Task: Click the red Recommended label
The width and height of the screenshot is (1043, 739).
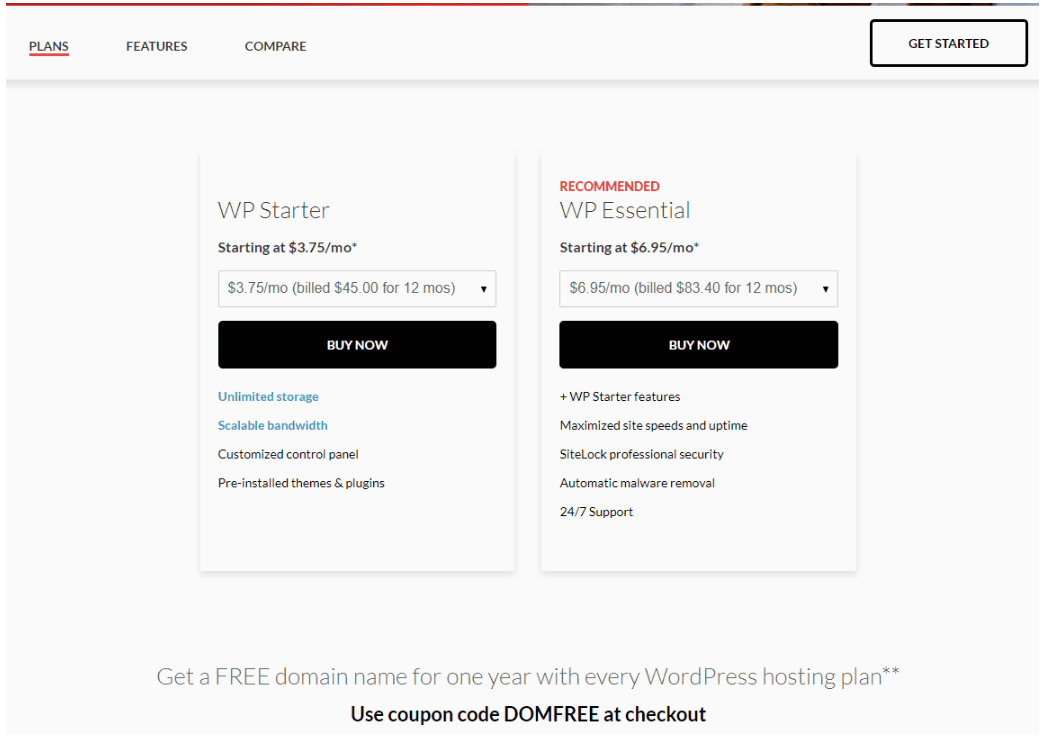Action: (609, 186)
